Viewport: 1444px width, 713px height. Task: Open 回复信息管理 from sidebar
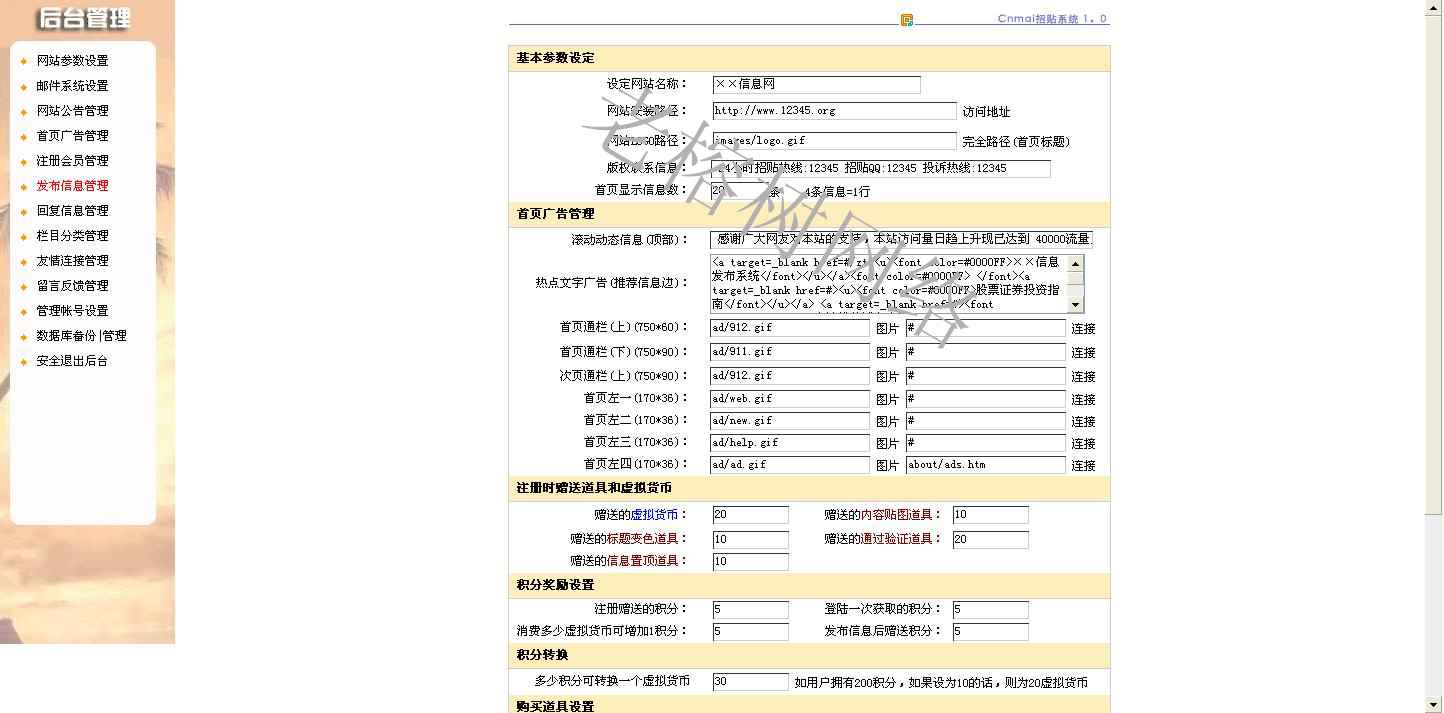click(x=72, y=211)
